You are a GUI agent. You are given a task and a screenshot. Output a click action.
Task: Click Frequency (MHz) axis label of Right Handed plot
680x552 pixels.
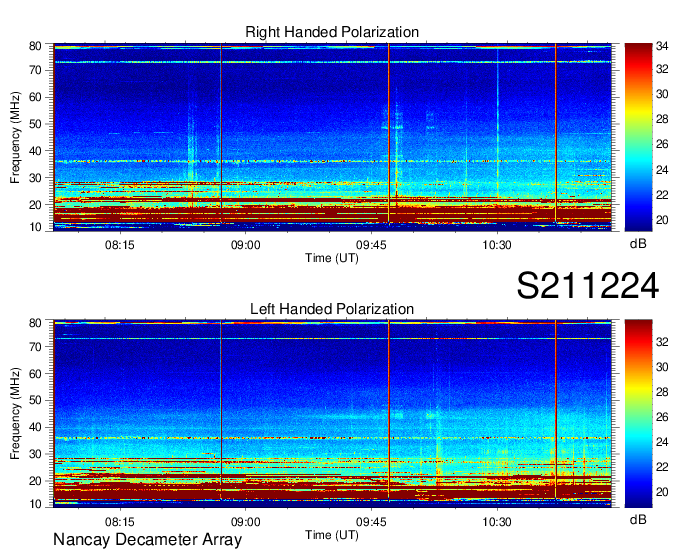[x=15, y=137]
